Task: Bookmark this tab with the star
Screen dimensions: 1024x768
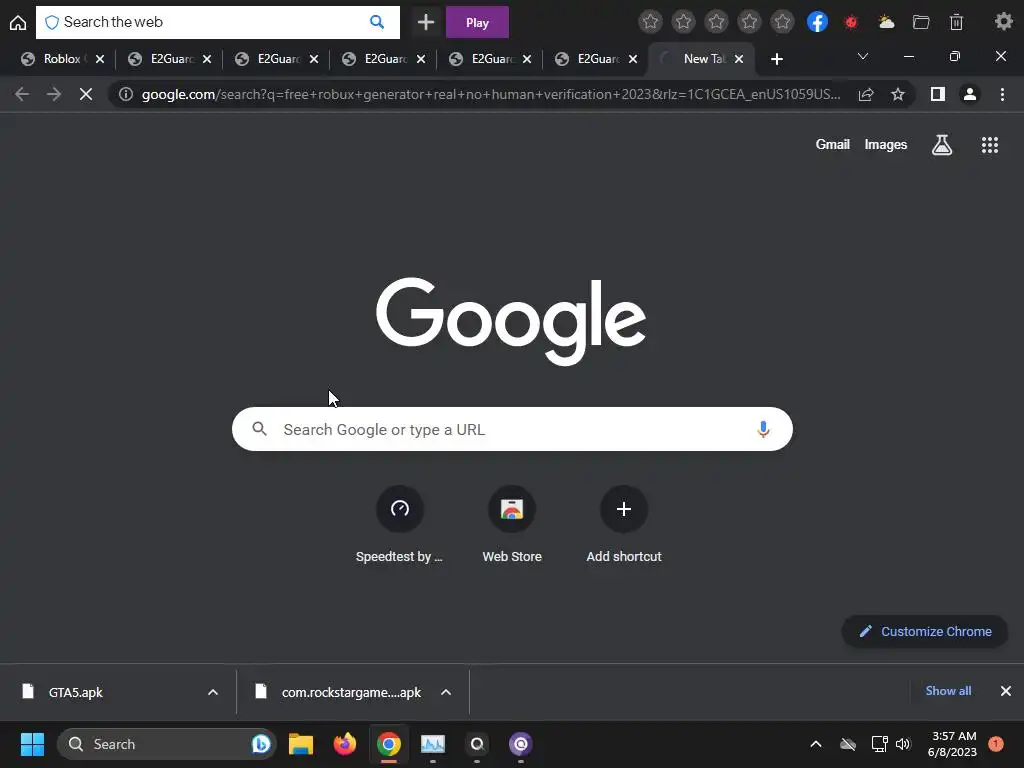Action: coord(898,94)
